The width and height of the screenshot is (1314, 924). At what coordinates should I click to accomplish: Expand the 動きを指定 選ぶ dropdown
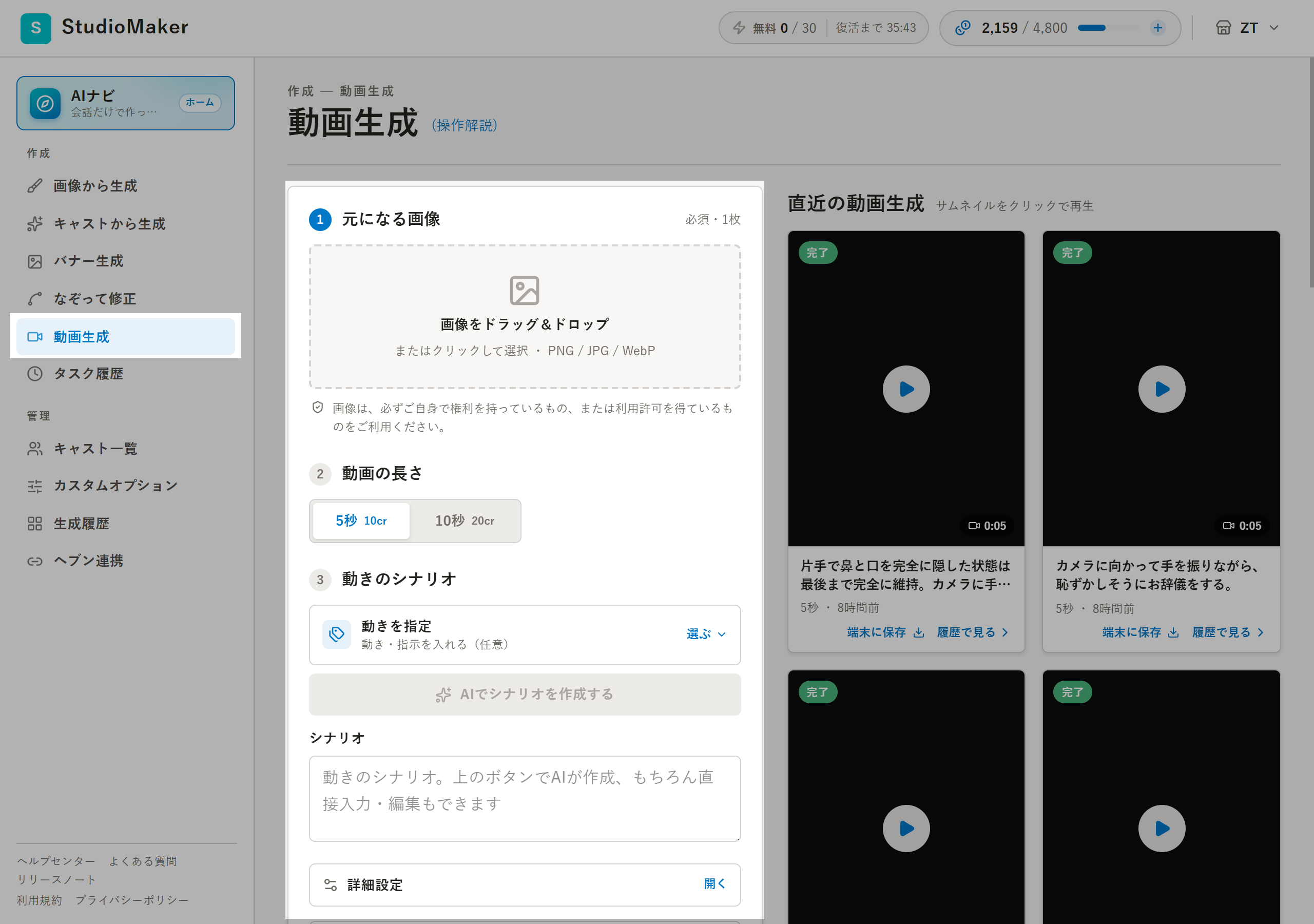(x=706, y=634)
